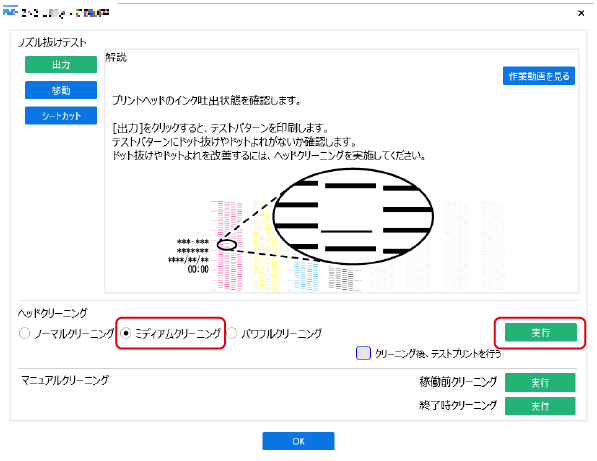Image resolution: width=597 pixels, height=461 pixels.
Task: Click the yellow test pattern column
Action: [x=264, y=246]
